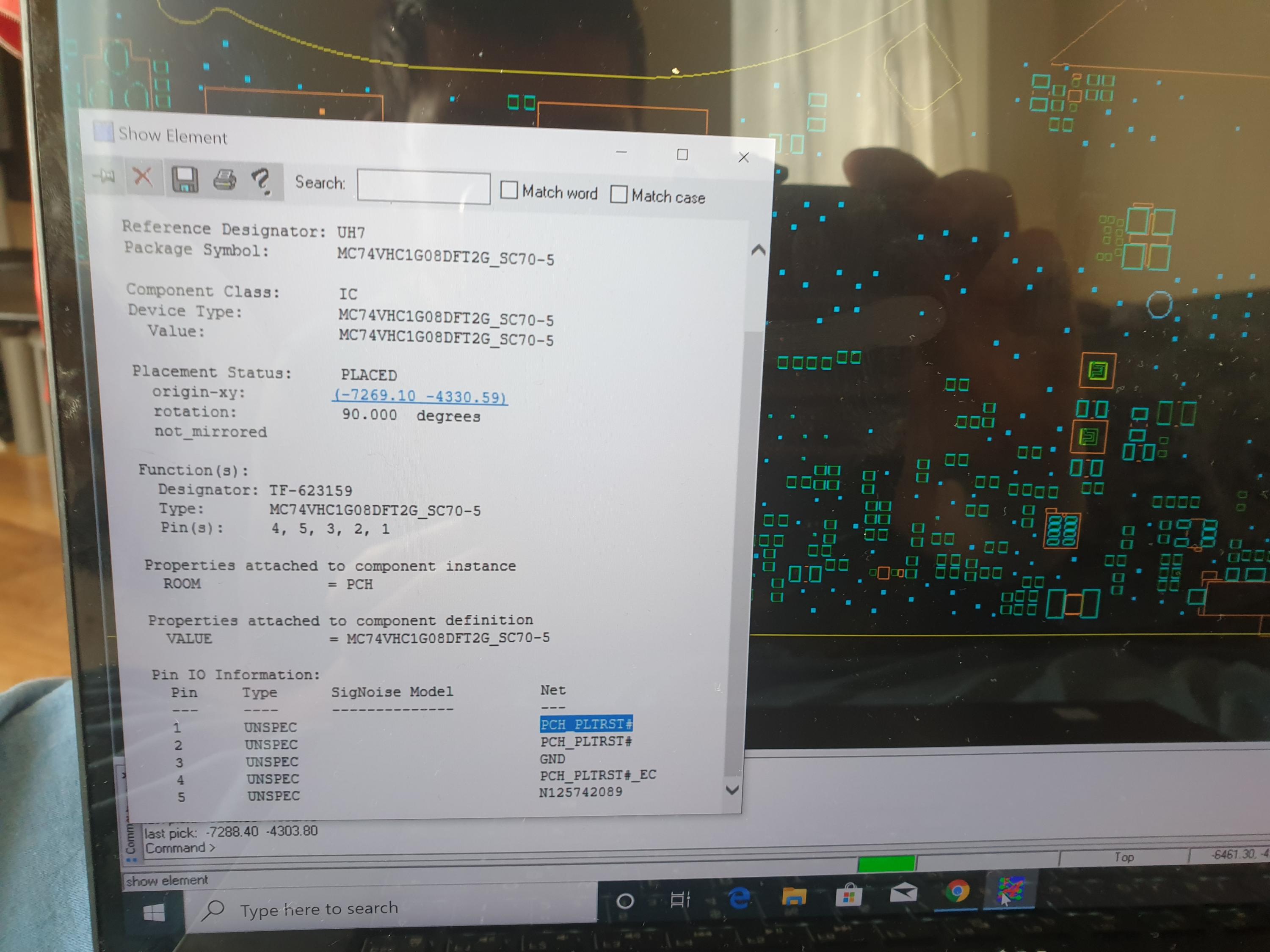Open help with the question mark icon
Screen dimensions: 1270x952
pyautogui.click(x=261, y=182)
